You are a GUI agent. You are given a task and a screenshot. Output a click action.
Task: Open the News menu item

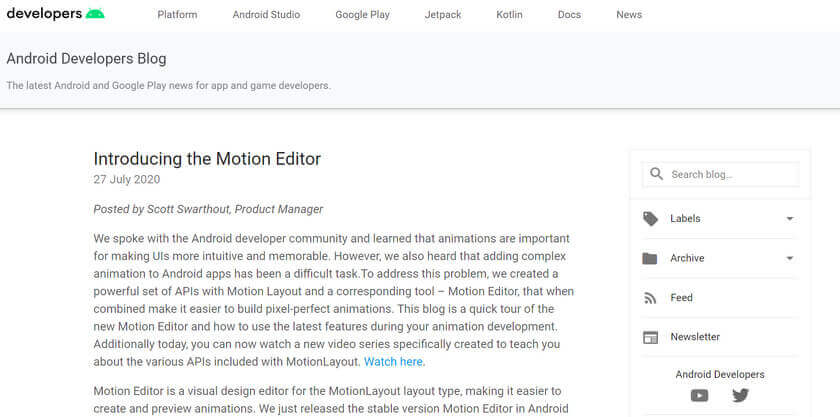coord(629,15)
